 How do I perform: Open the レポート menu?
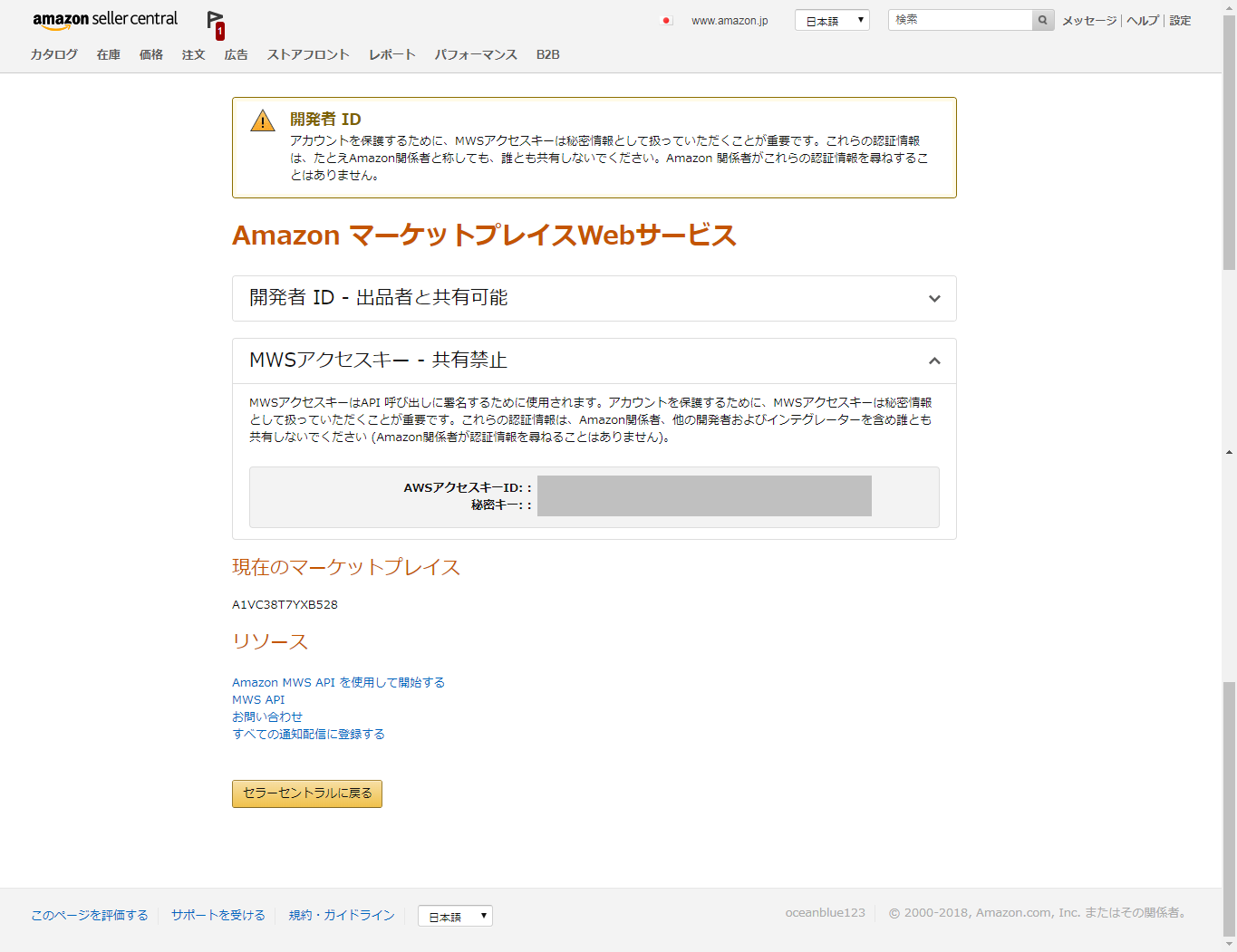392,54
